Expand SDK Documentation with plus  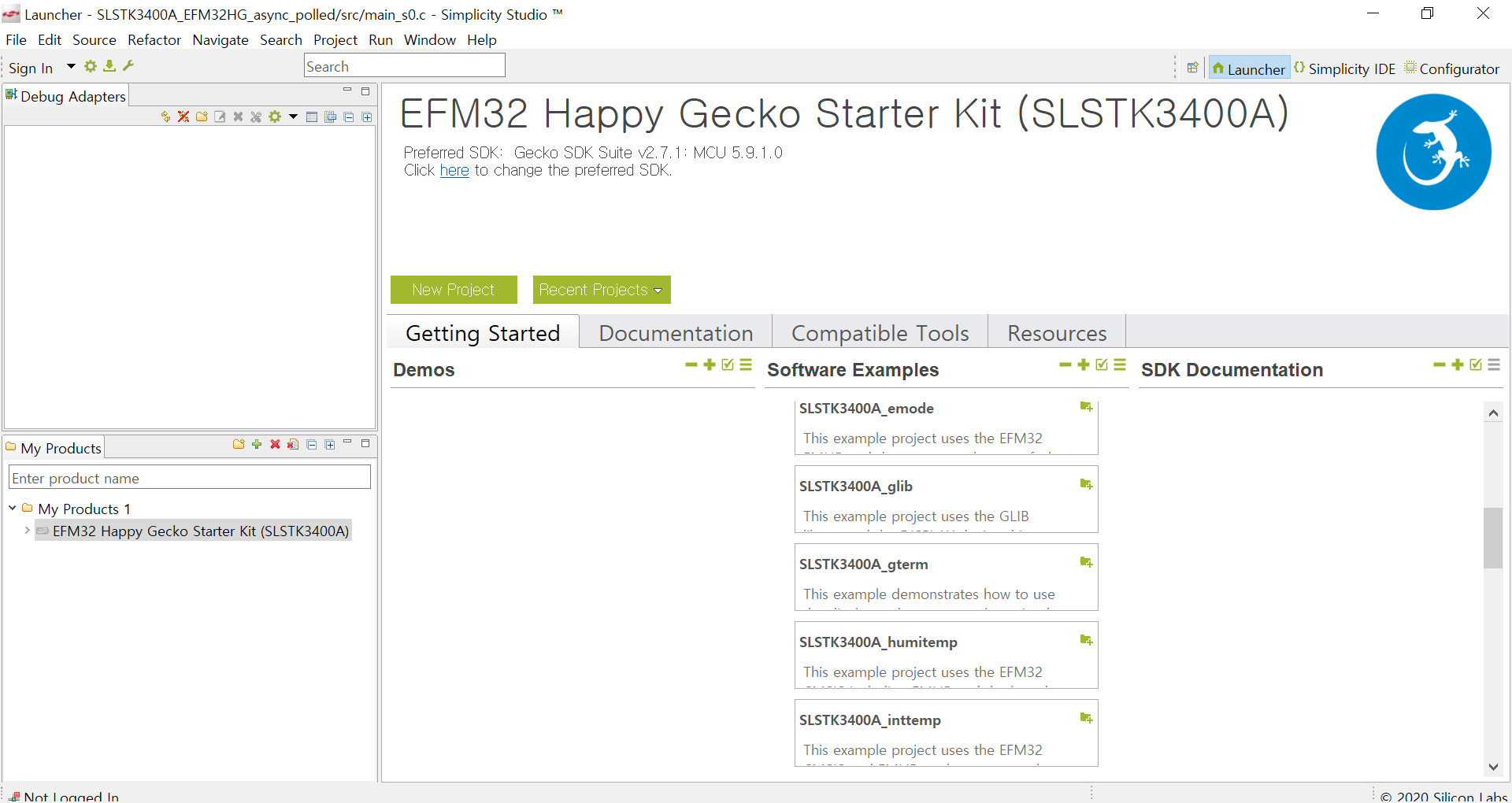pyautogui.click(x=1458, y=364)
